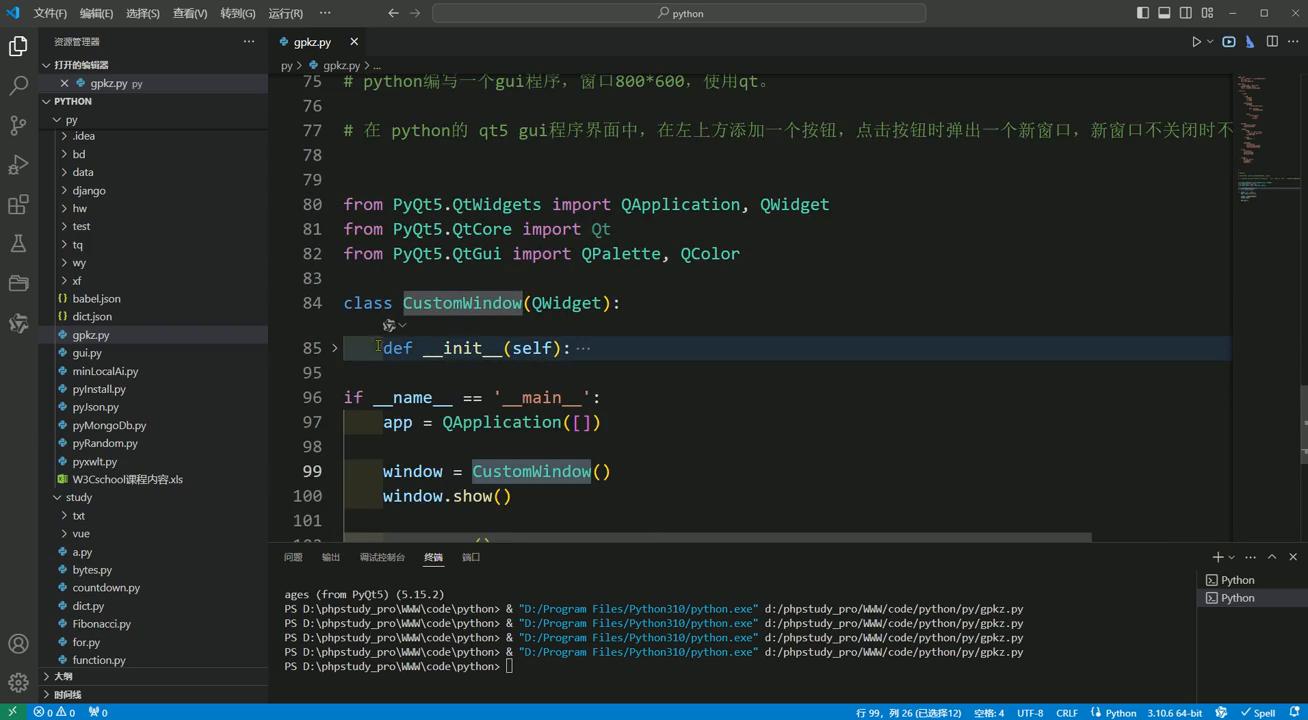Run the Python file with play button
1308x720 pixels.
1196,42
